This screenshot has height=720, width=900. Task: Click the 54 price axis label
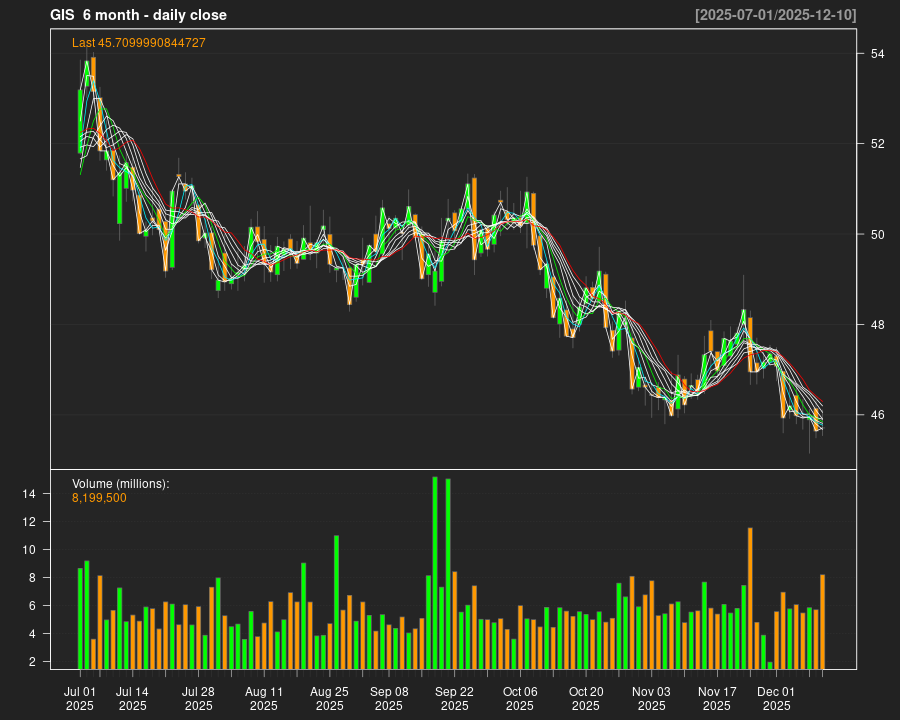pyautogui.click(x=877, y=53)
